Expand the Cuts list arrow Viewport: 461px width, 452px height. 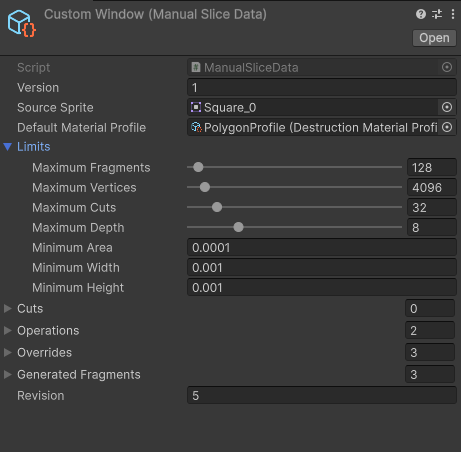[7, 308]
